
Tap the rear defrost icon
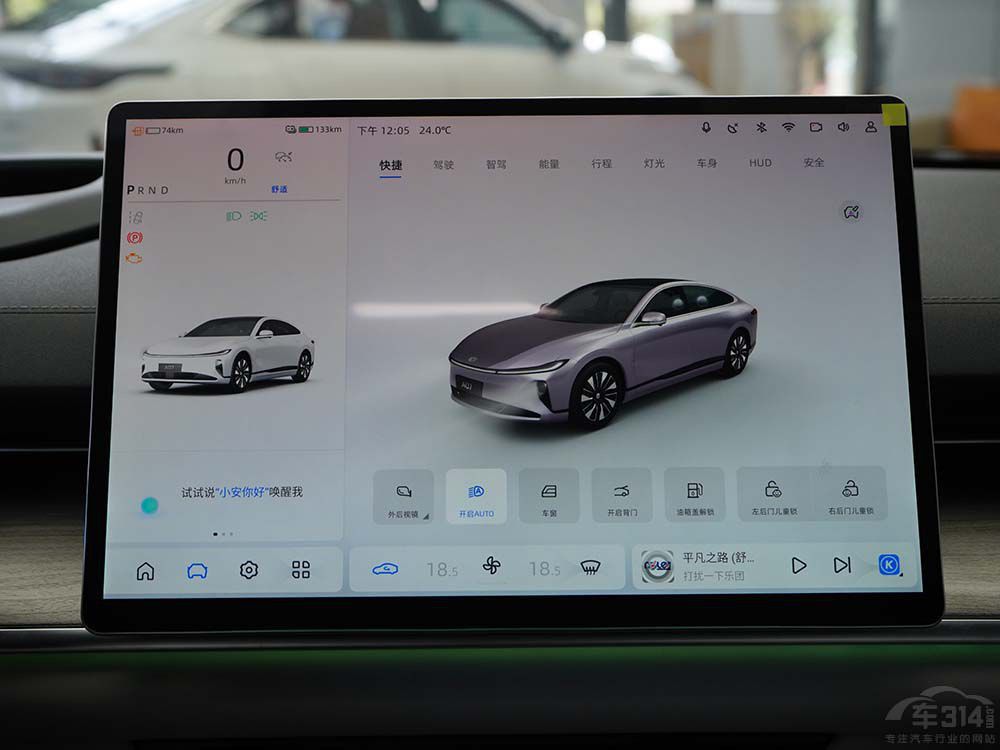pyautogui.click(x=591, y=567)
